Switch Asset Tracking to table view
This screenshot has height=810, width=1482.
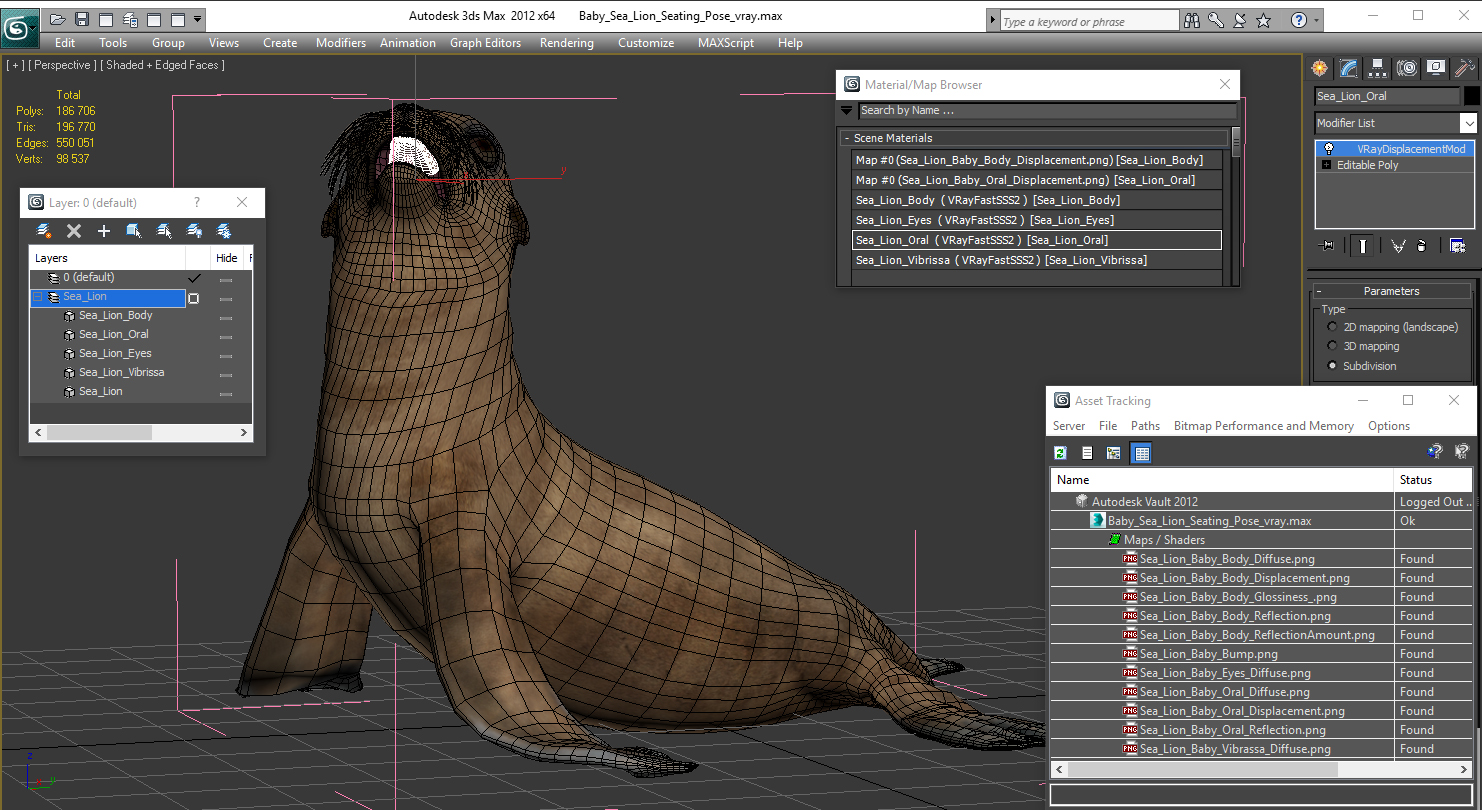tap(1141, 453)
